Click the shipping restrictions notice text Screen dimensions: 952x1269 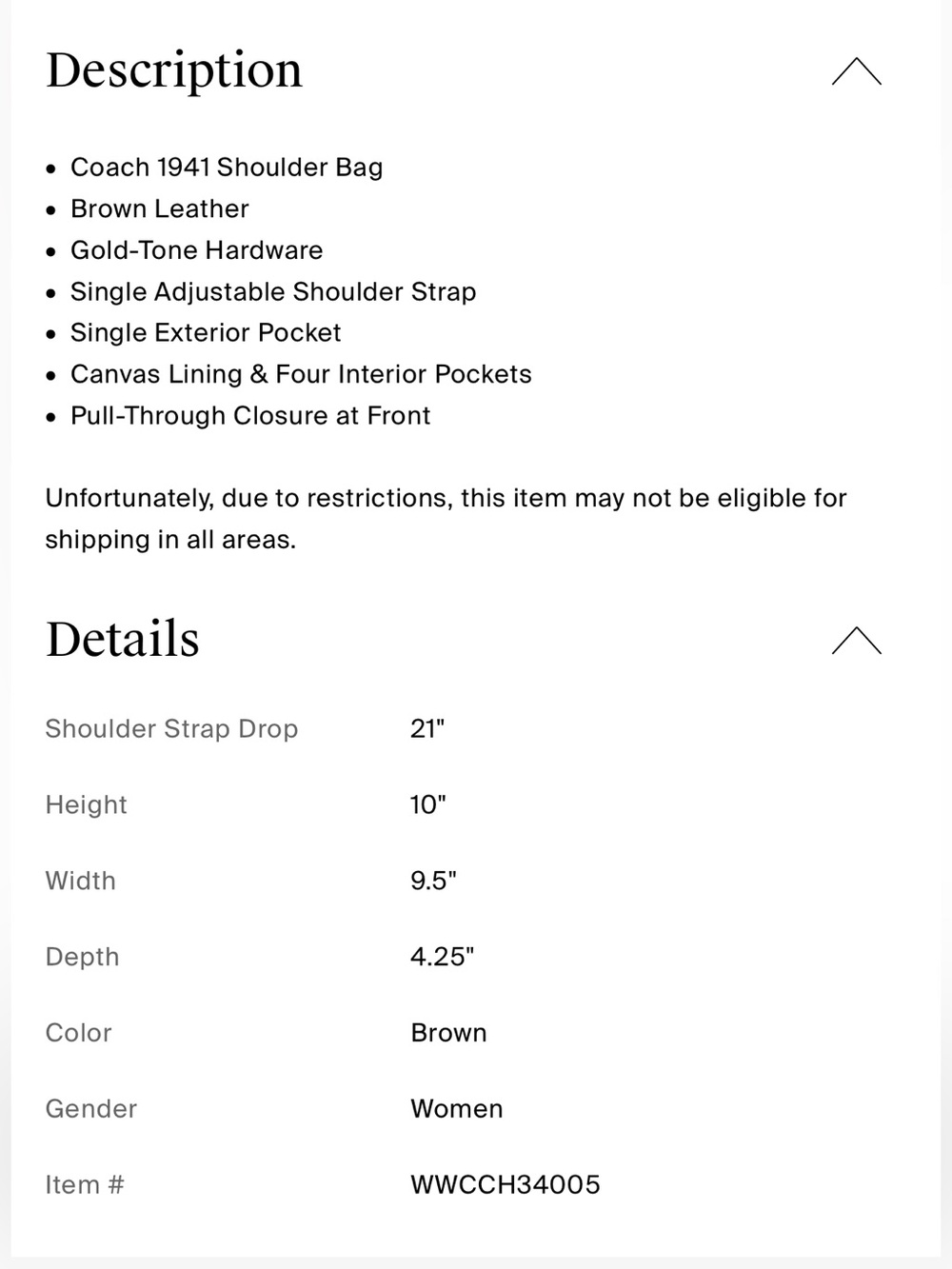[446, 519]
